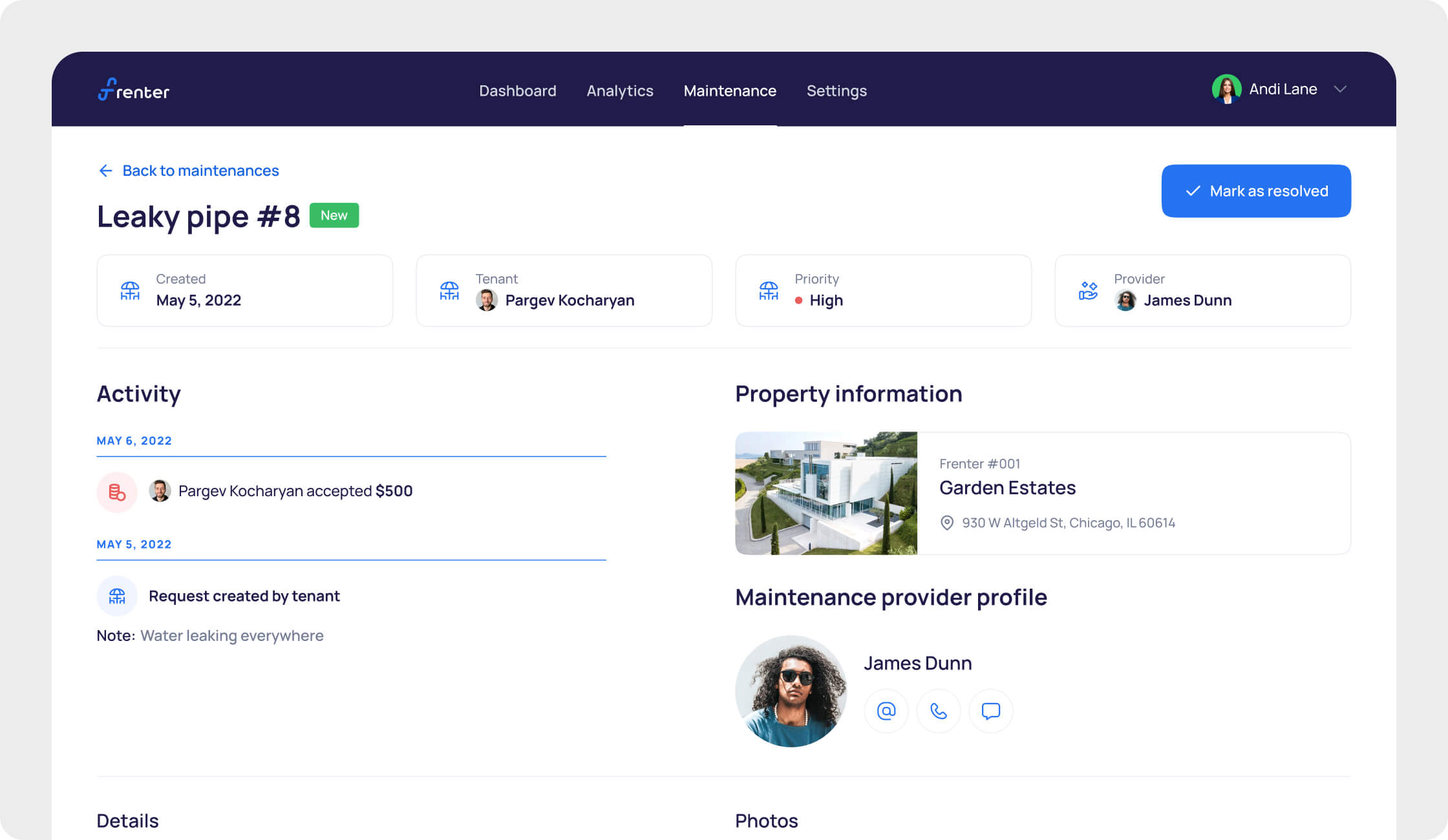Click James Dunn's large profile photo
The height and width of the screenshot is (840, 1448).
(791, 691)
